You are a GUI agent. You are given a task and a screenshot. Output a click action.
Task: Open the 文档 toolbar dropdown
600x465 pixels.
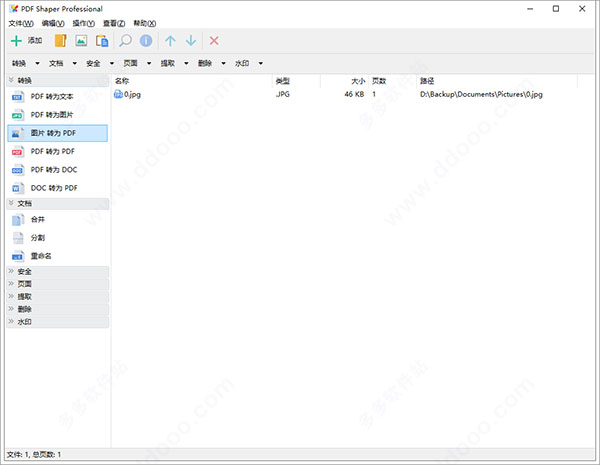(75, 64)
